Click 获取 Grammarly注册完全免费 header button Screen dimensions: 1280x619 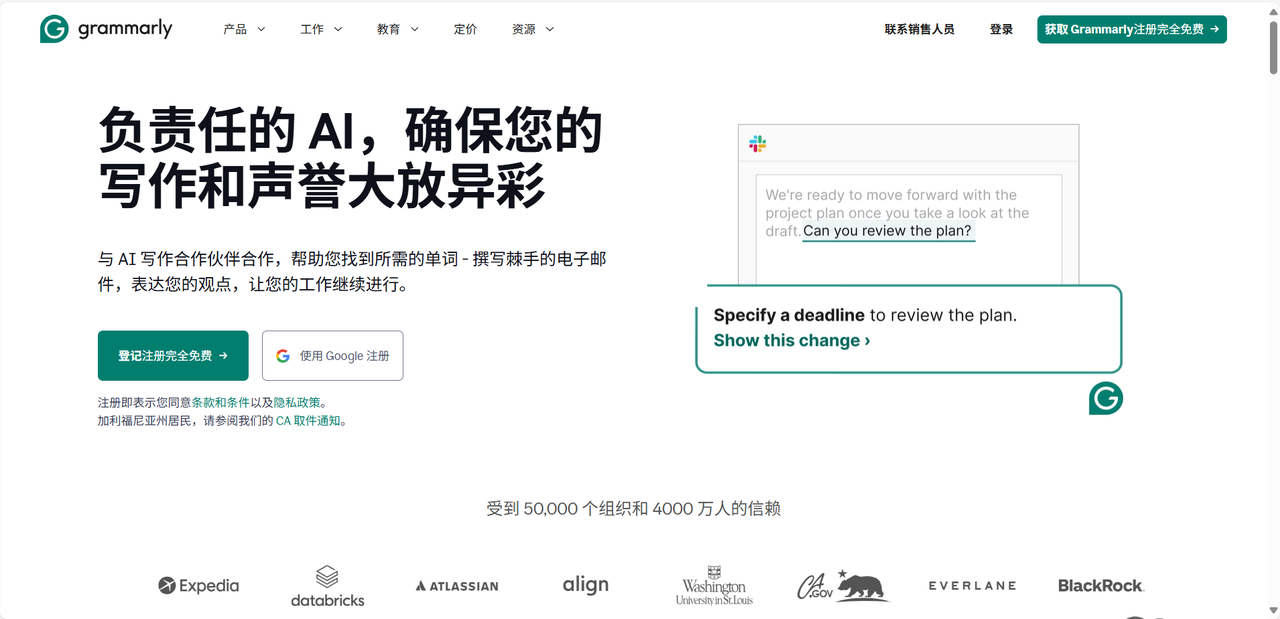click(x=1132, y=29)
